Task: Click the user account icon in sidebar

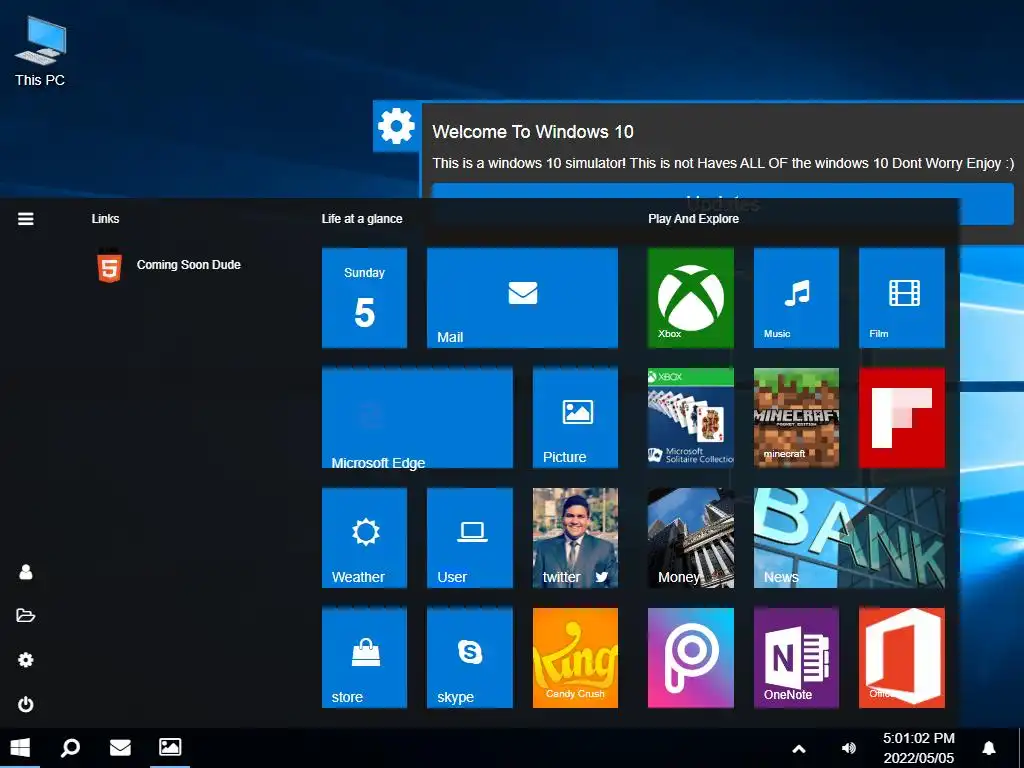Action: [25, 572]
